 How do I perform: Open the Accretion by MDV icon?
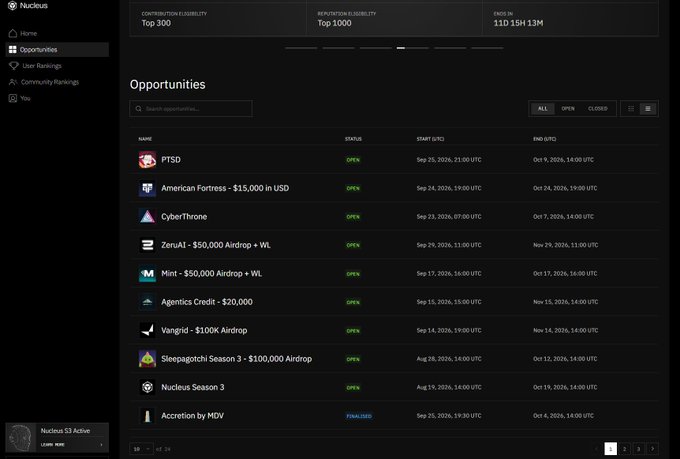[x=147, y=416]
